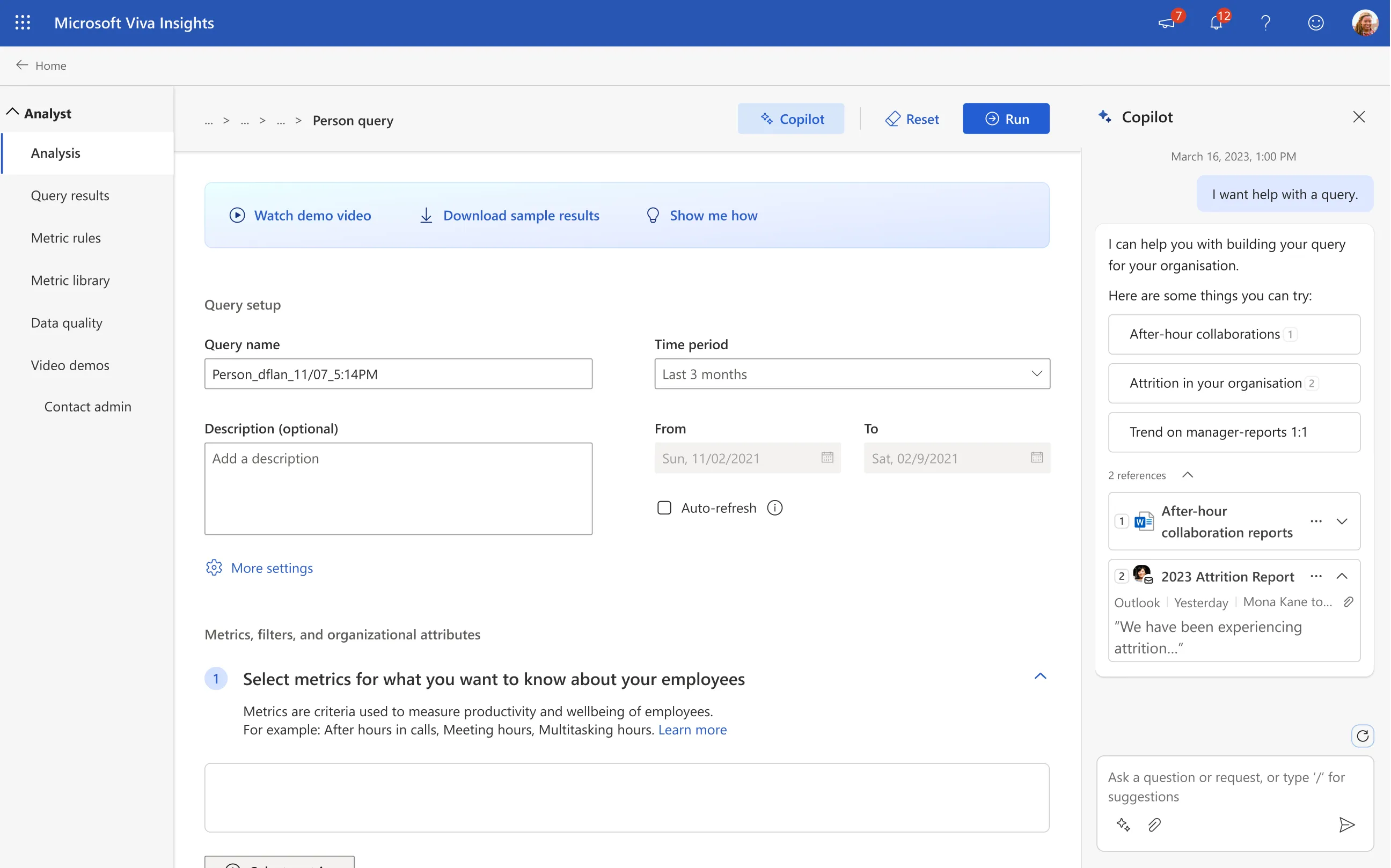Expand After-hour collaboration reports reference
This screenshot has width=1391, height=868.
(x=1342, y=521)
